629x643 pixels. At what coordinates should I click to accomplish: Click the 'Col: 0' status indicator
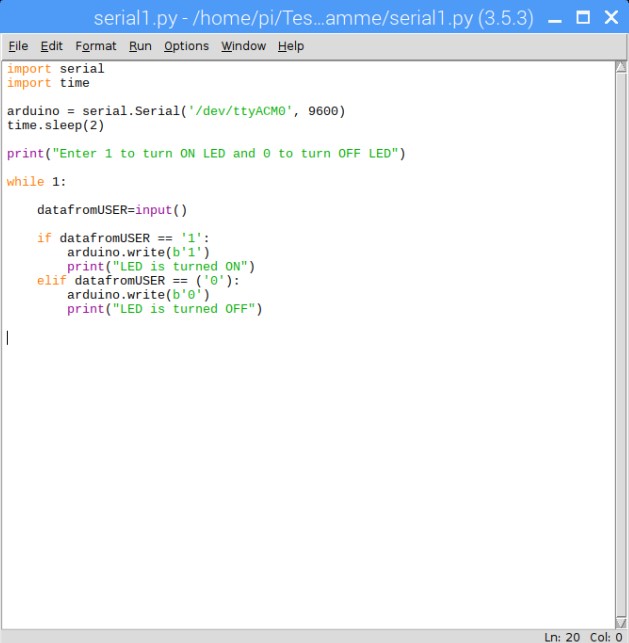pos(606,637)
